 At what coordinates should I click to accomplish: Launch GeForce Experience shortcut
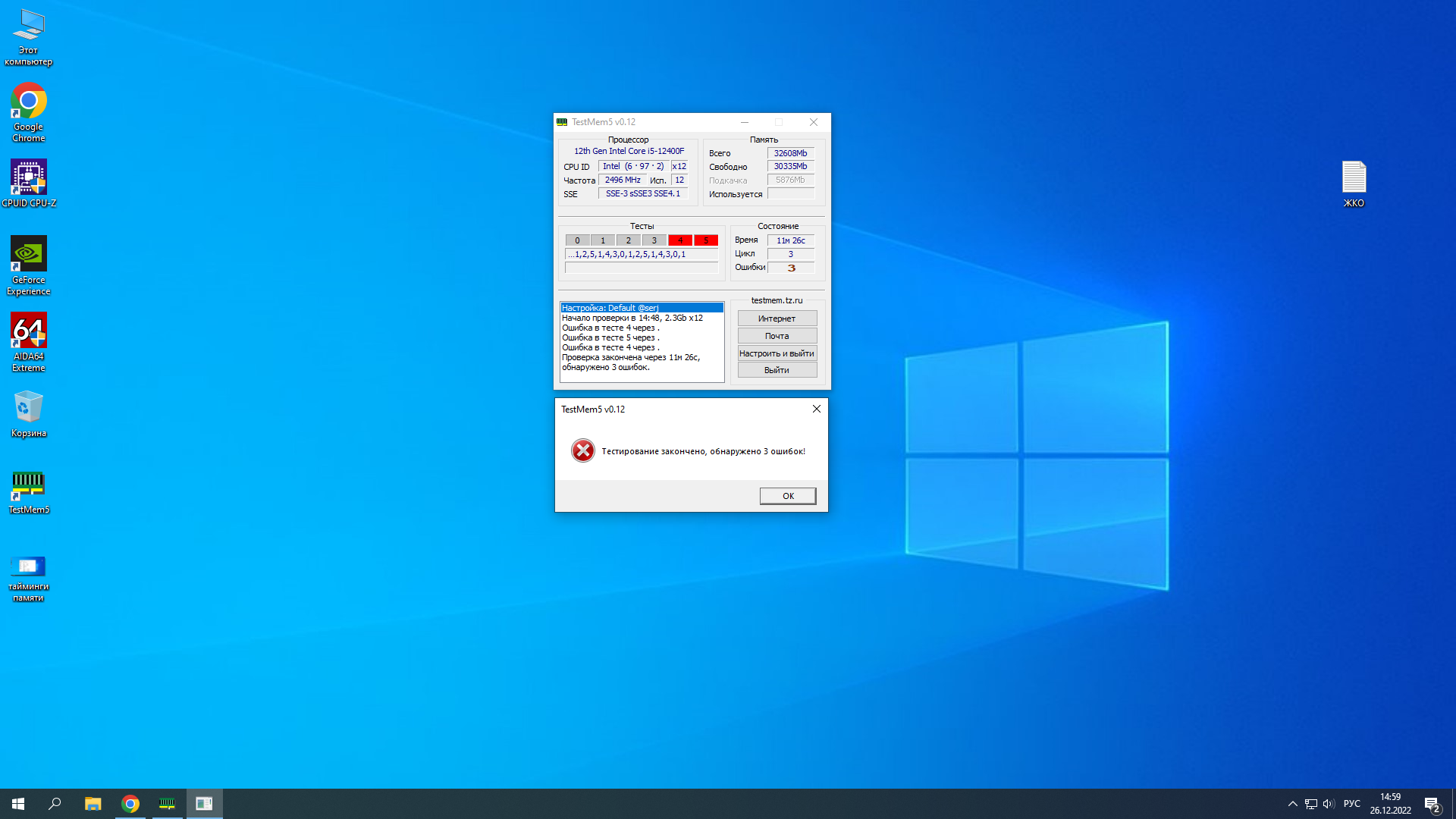pos(29,265)
